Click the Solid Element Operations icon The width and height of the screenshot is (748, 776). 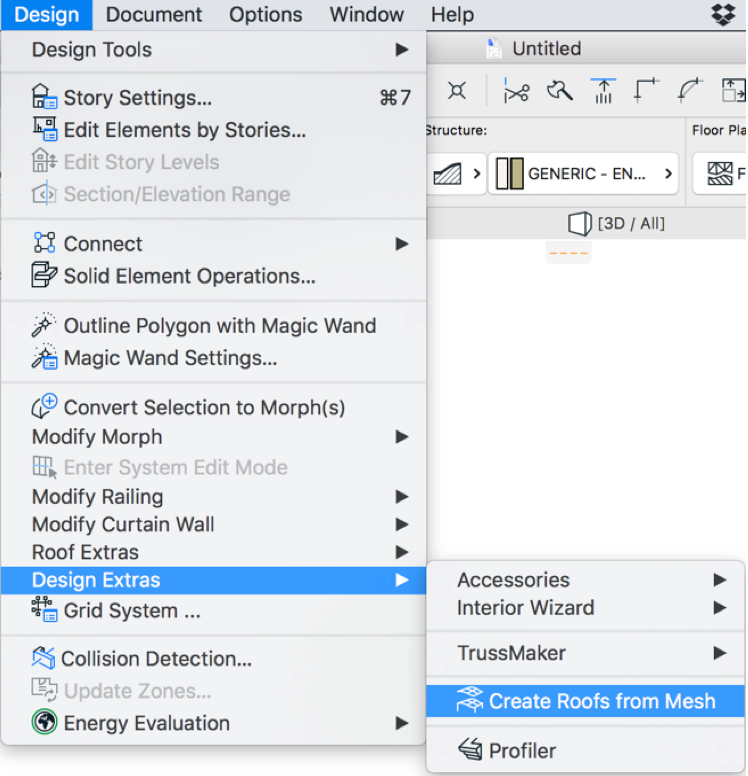[44, 275]
